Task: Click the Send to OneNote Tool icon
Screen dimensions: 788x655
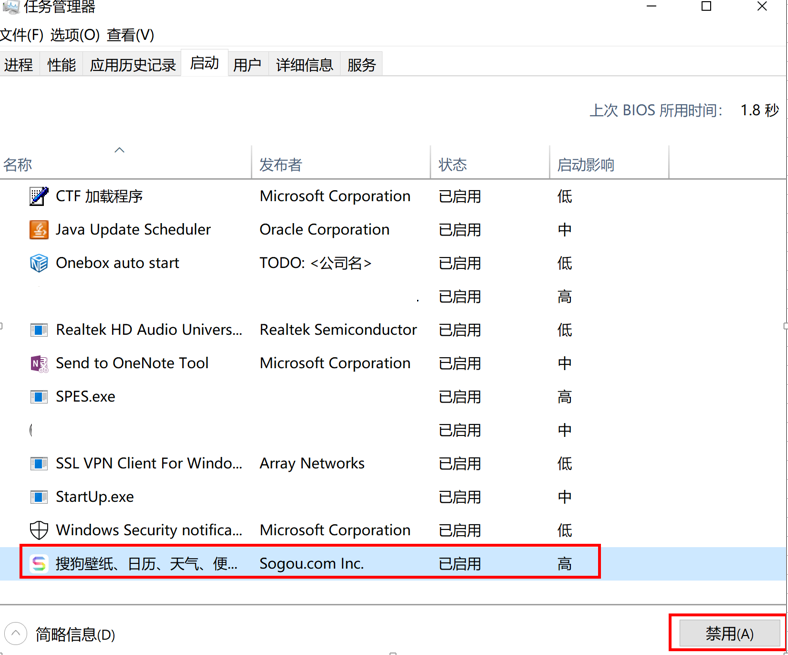Action: (39, 364)
